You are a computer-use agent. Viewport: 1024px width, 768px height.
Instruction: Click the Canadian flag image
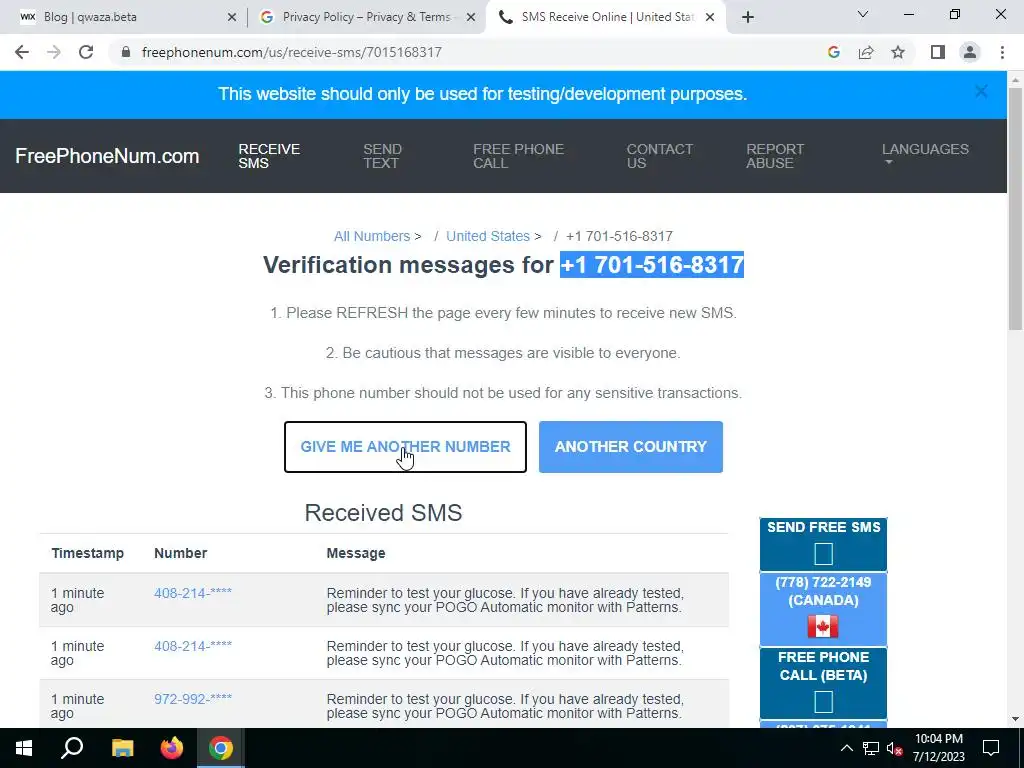823,626
